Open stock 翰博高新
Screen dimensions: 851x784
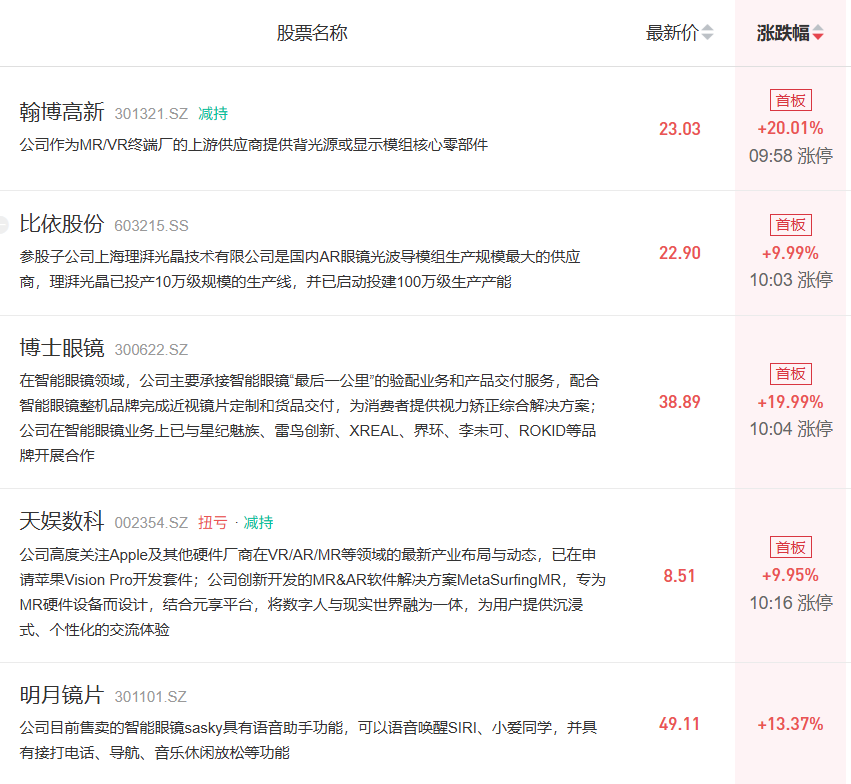click(x=62, y=112)
